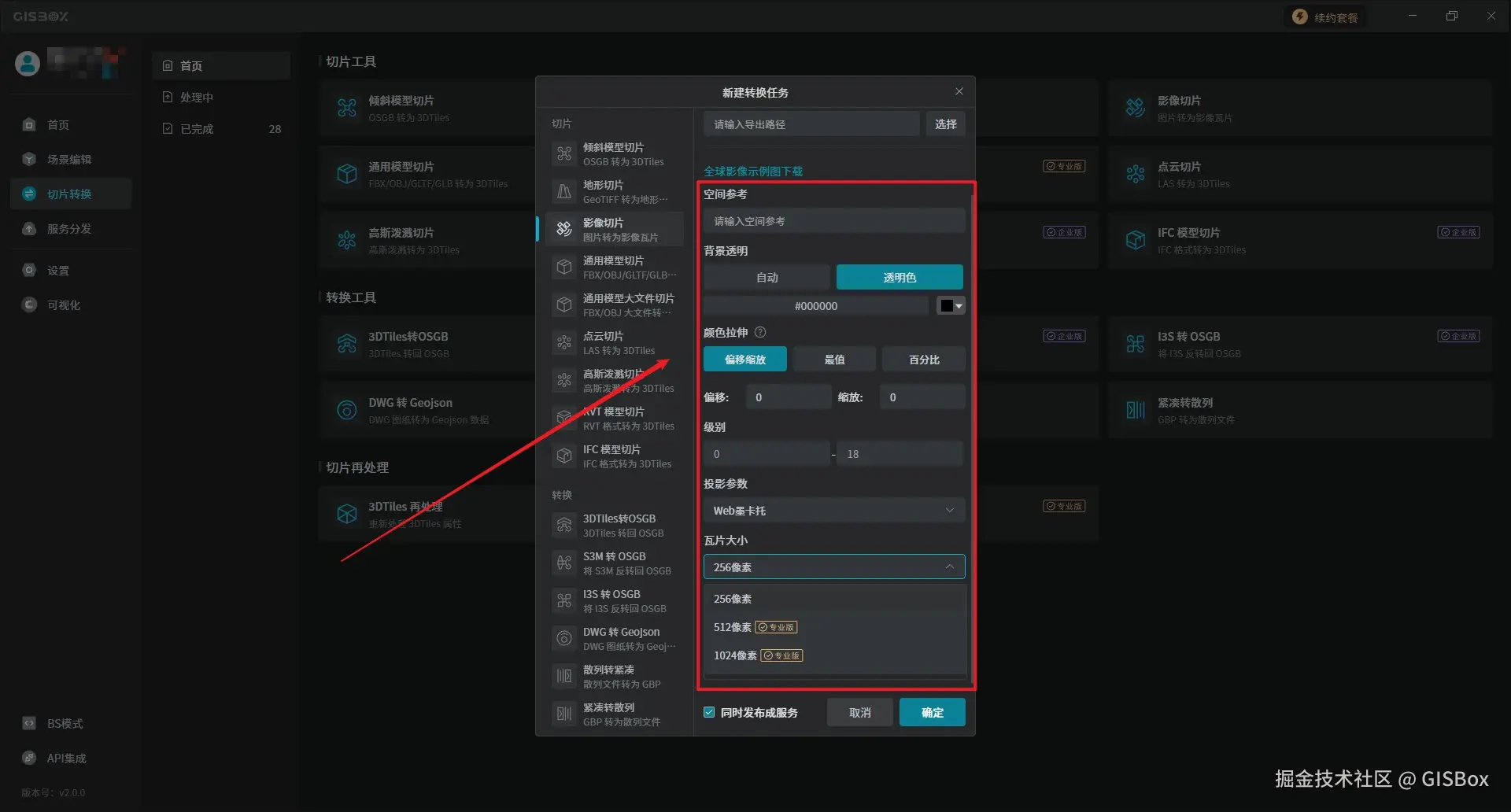Click IFC 模型切片 icon in dialog list
This screenshot has width=1511, height=812.
(564, 456)
